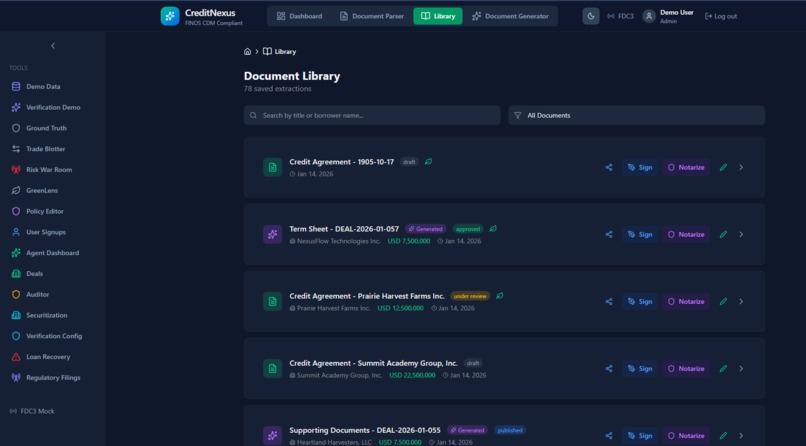Open Securitization tool
The width and height of the screenshot is (806, 446).
pyautogui.click(x=47, y=315)
